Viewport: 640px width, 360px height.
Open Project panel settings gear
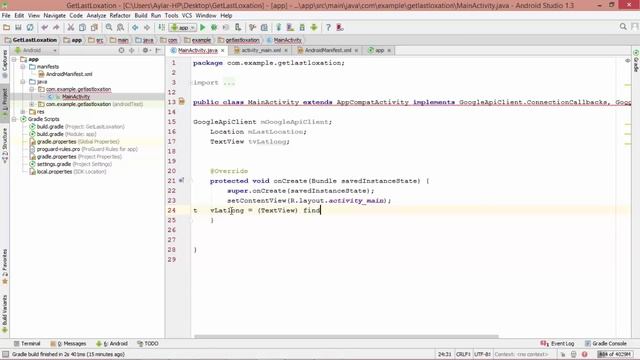click(145, 50)
